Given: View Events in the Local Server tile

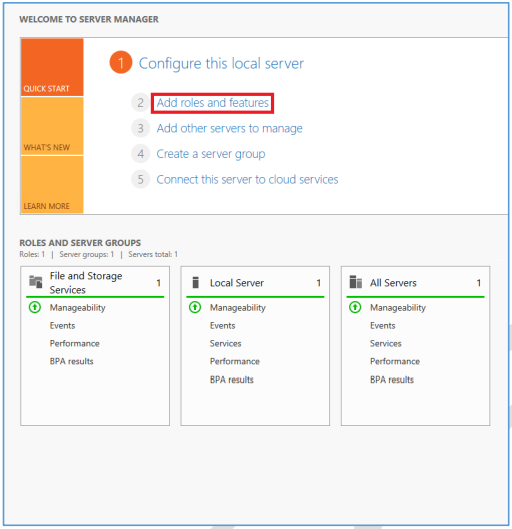Looking at the screenshot, I should coord(222,326).
